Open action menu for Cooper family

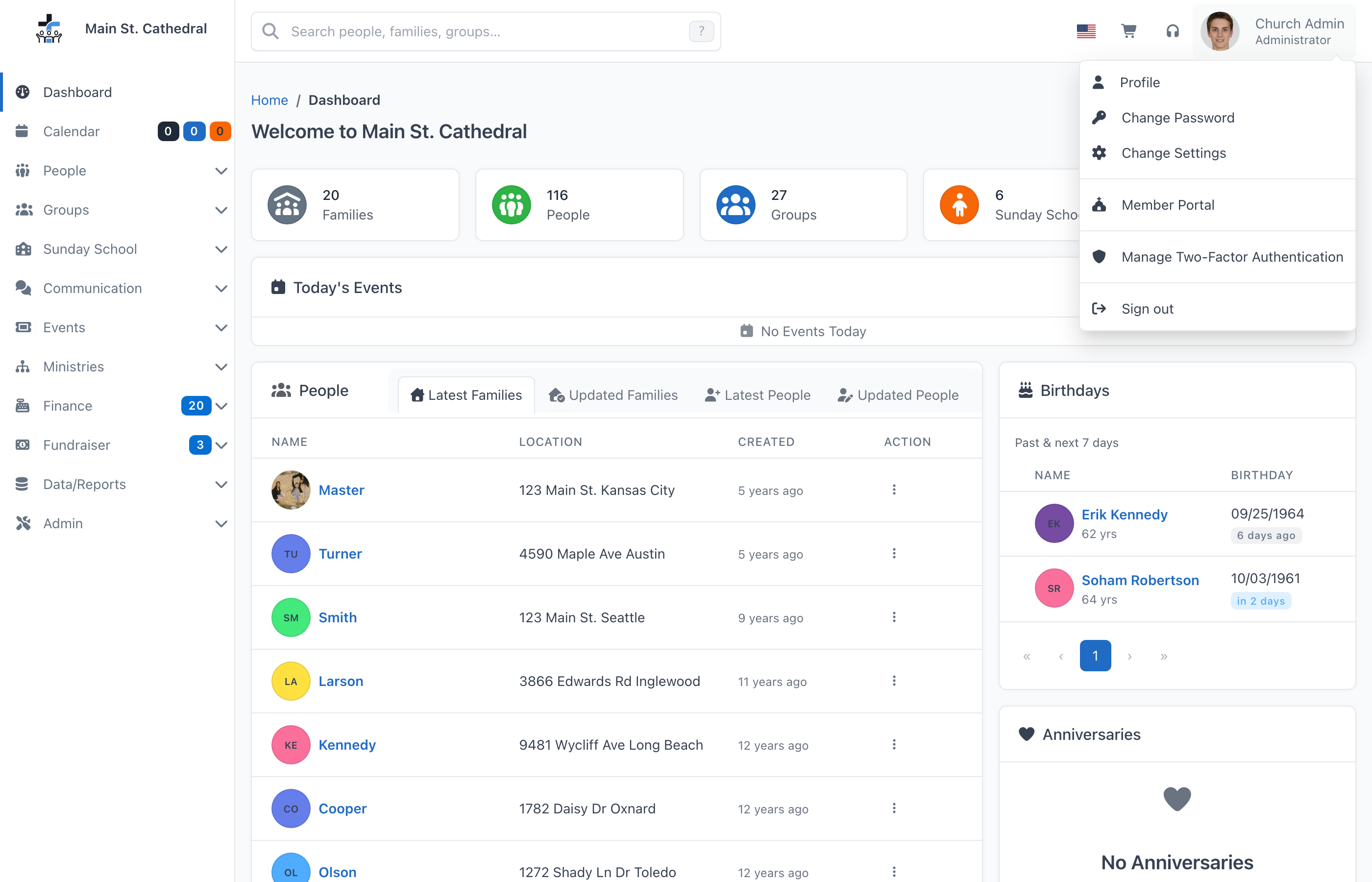coord(894,808)
